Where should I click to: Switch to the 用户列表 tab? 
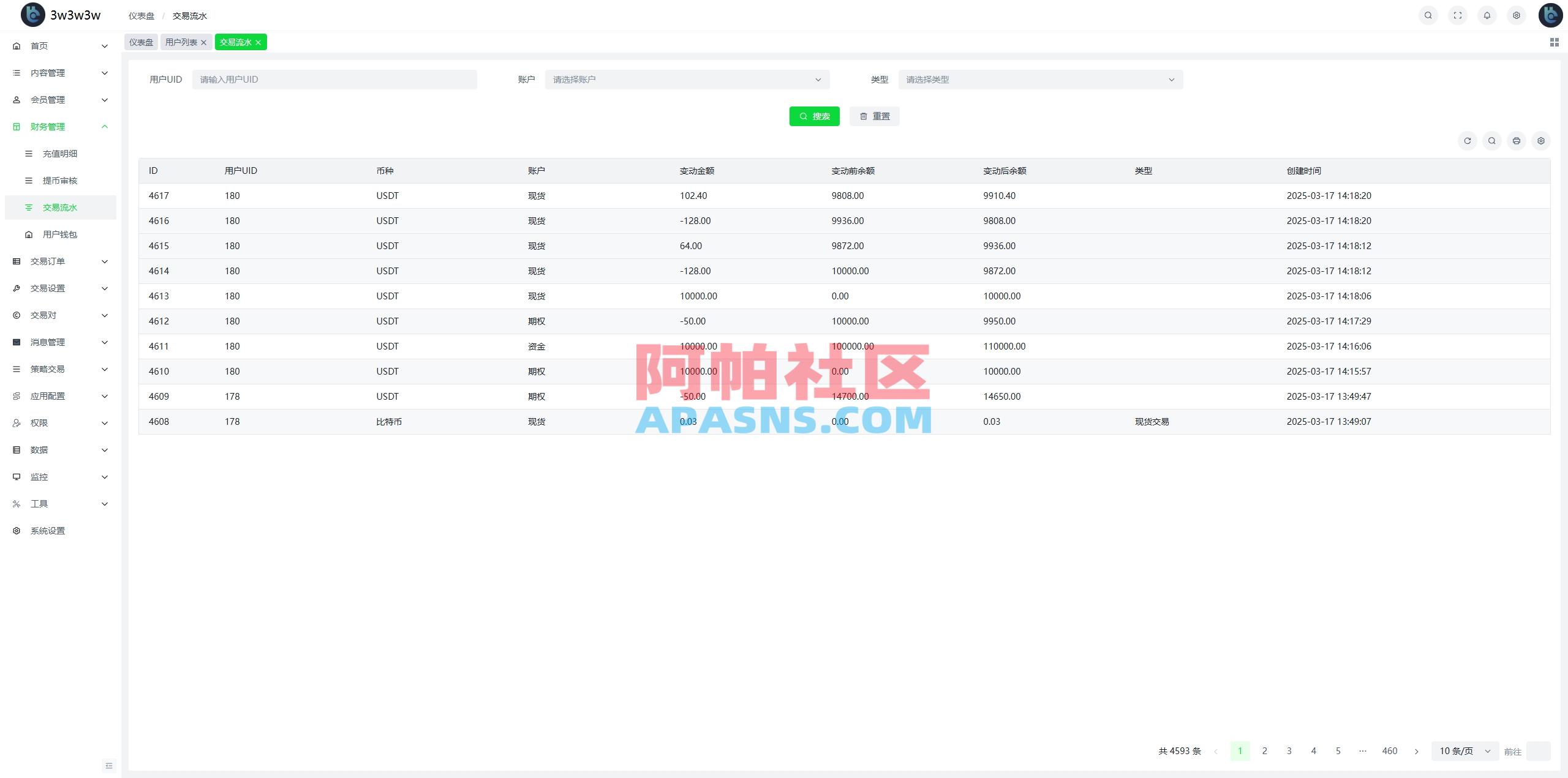(181, 42)
